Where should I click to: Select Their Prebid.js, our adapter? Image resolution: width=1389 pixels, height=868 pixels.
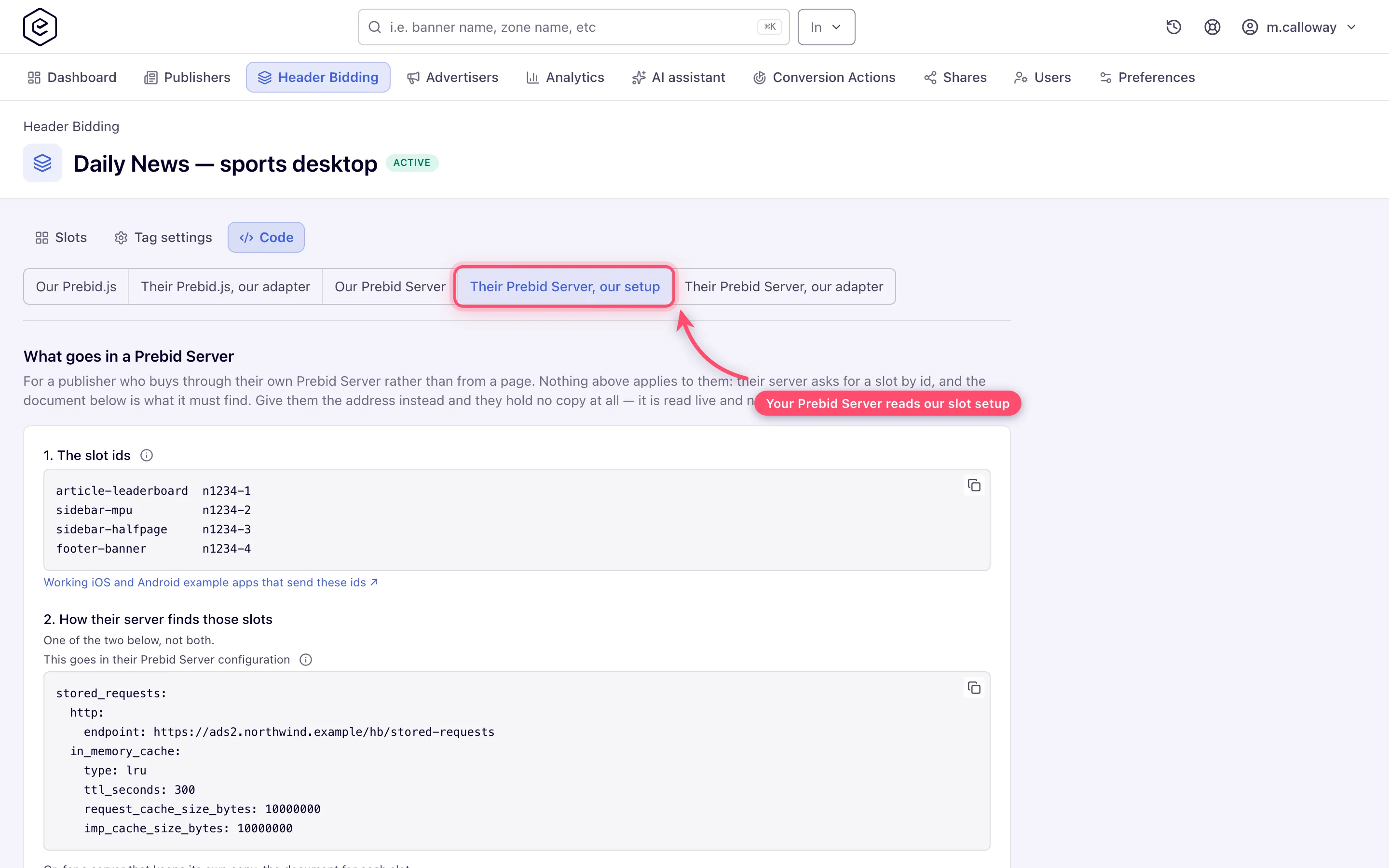(226, 286)
